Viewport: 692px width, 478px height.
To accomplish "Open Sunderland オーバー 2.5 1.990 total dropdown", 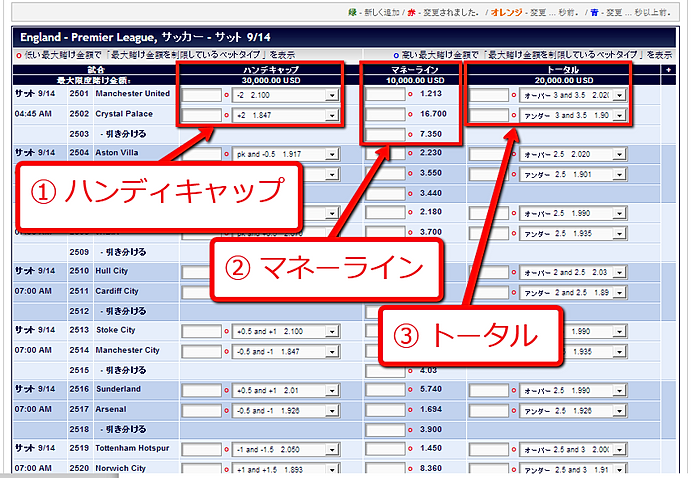I will 573,391.
